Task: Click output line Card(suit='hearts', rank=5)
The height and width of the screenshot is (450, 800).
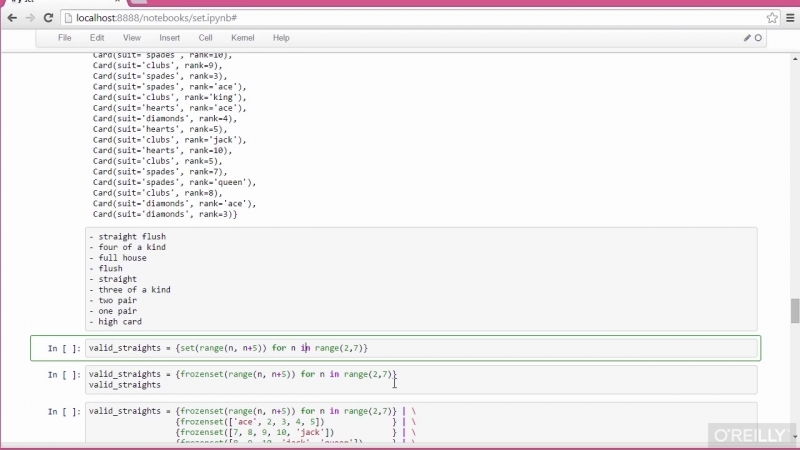Action: point(160,129)
